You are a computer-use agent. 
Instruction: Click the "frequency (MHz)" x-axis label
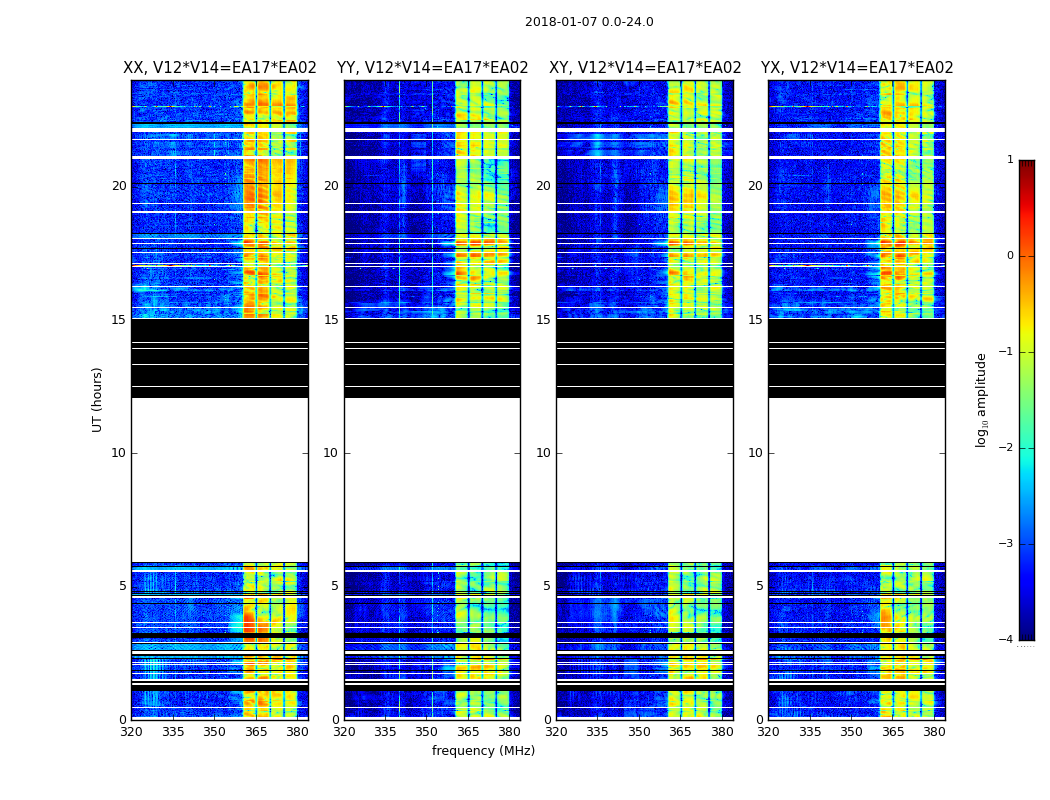coord(483,751)
